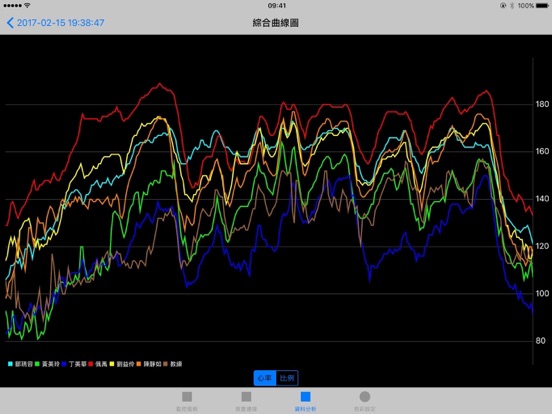This screenshot has height=414, width=552.
Task: Click the orange legend swatch
Action: pos(139,364)
